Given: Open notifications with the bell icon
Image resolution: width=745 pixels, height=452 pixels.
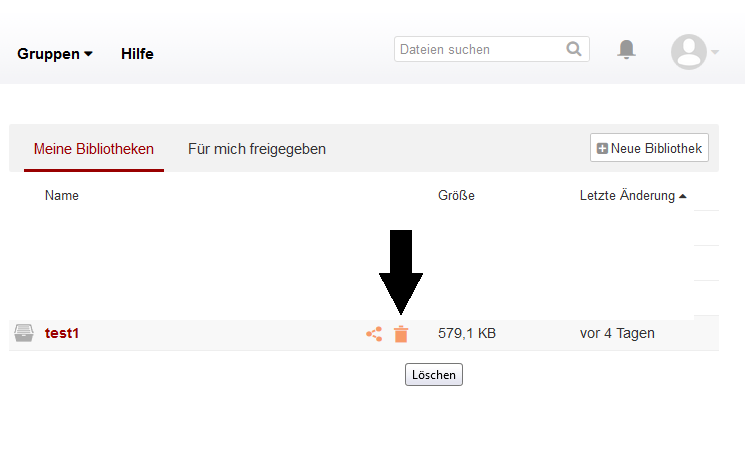Looking at the screenshot, I should click(x=626, y=49).
